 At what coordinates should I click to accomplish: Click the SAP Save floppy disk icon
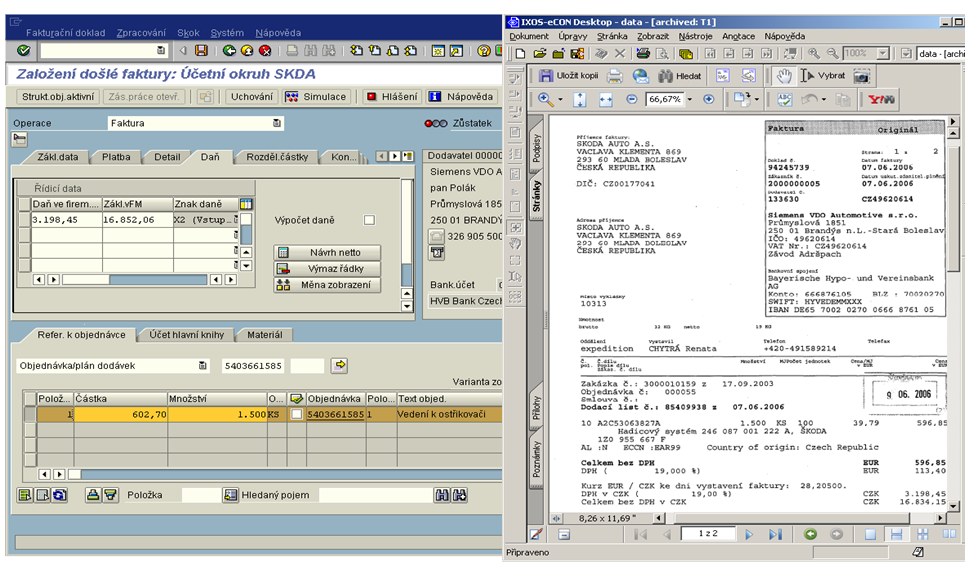[201, 50]
